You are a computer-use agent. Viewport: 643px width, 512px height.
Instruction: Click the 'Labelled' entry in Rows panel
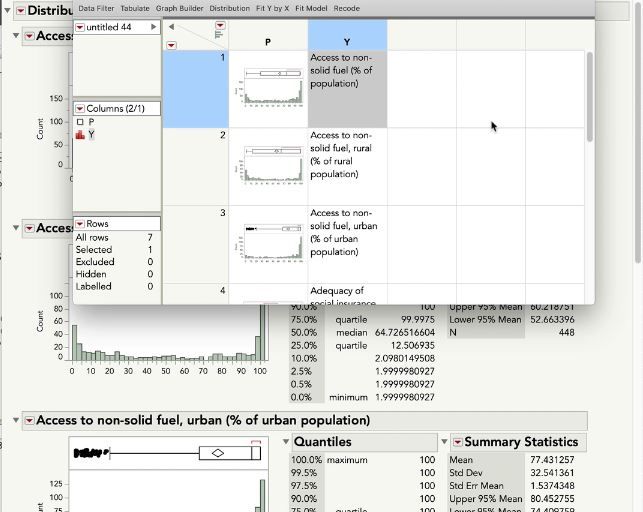pyautogui.click(x=114, y=287)
